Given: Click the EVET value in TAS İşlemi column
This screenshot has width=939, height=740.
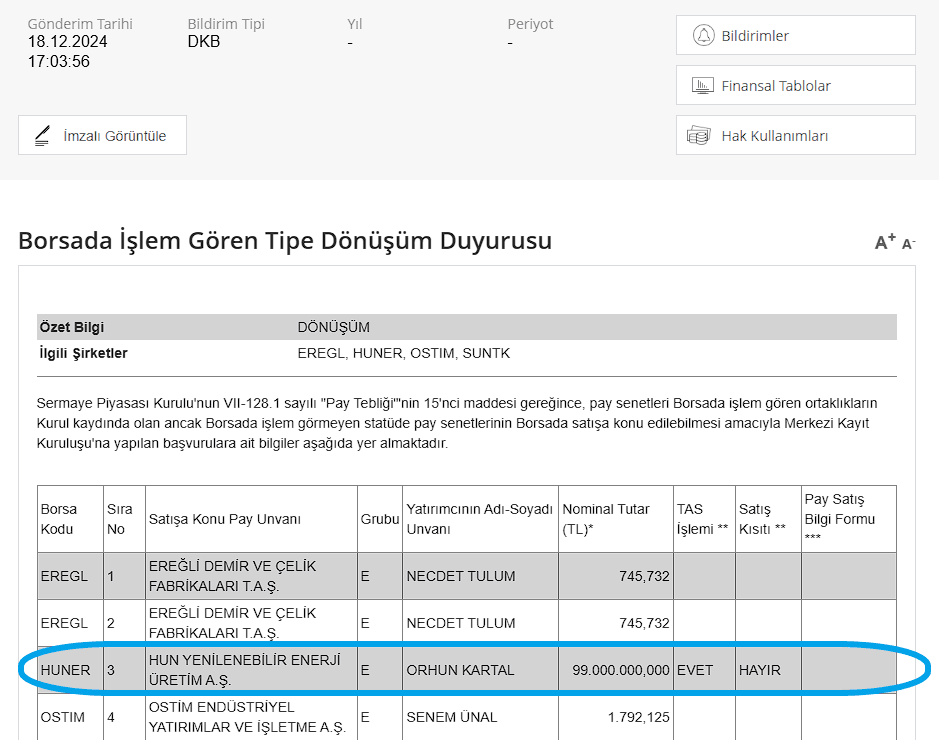Looking at the screenshot, I should 695,670.
